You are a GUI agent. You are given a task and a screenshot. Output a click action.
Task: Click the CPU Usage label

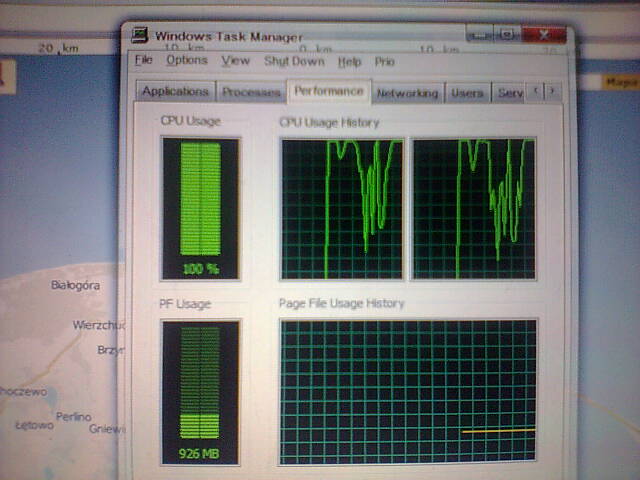(190, 121)
